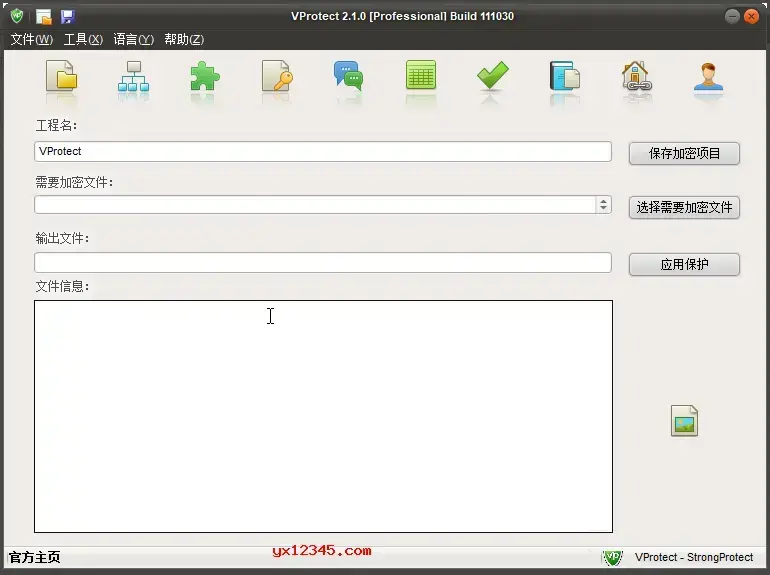The height and width of the screenshot is (575, 770).
Task: Focus the 工程名 input field containing VProtect
Action: click(x=323, y=151)
